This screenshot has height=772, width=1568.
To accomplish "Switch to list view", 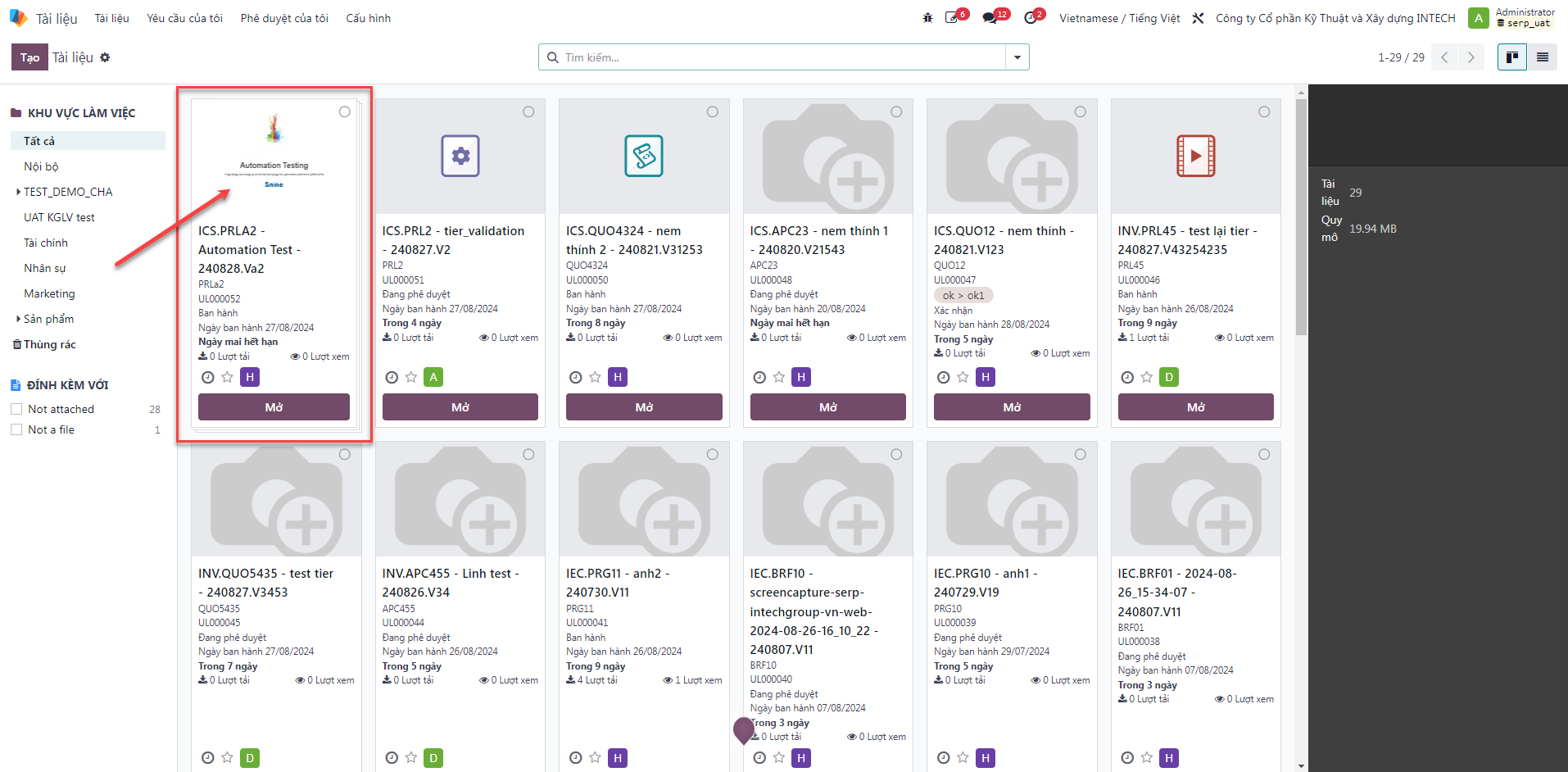I will [1543, 57].
